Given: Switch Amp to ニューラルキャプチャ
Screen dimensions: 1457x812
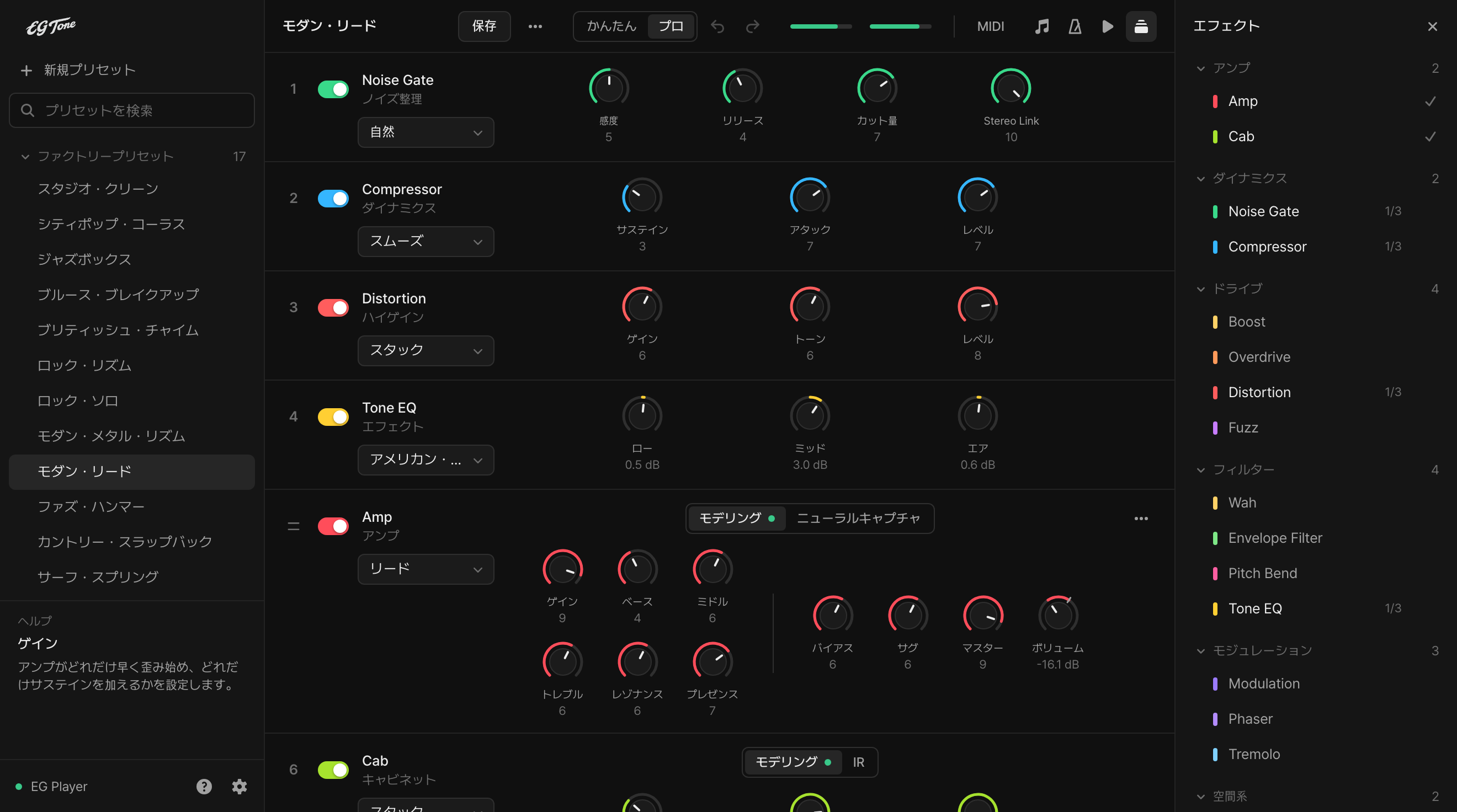Looking at the screenshot, I should (858, 518).
